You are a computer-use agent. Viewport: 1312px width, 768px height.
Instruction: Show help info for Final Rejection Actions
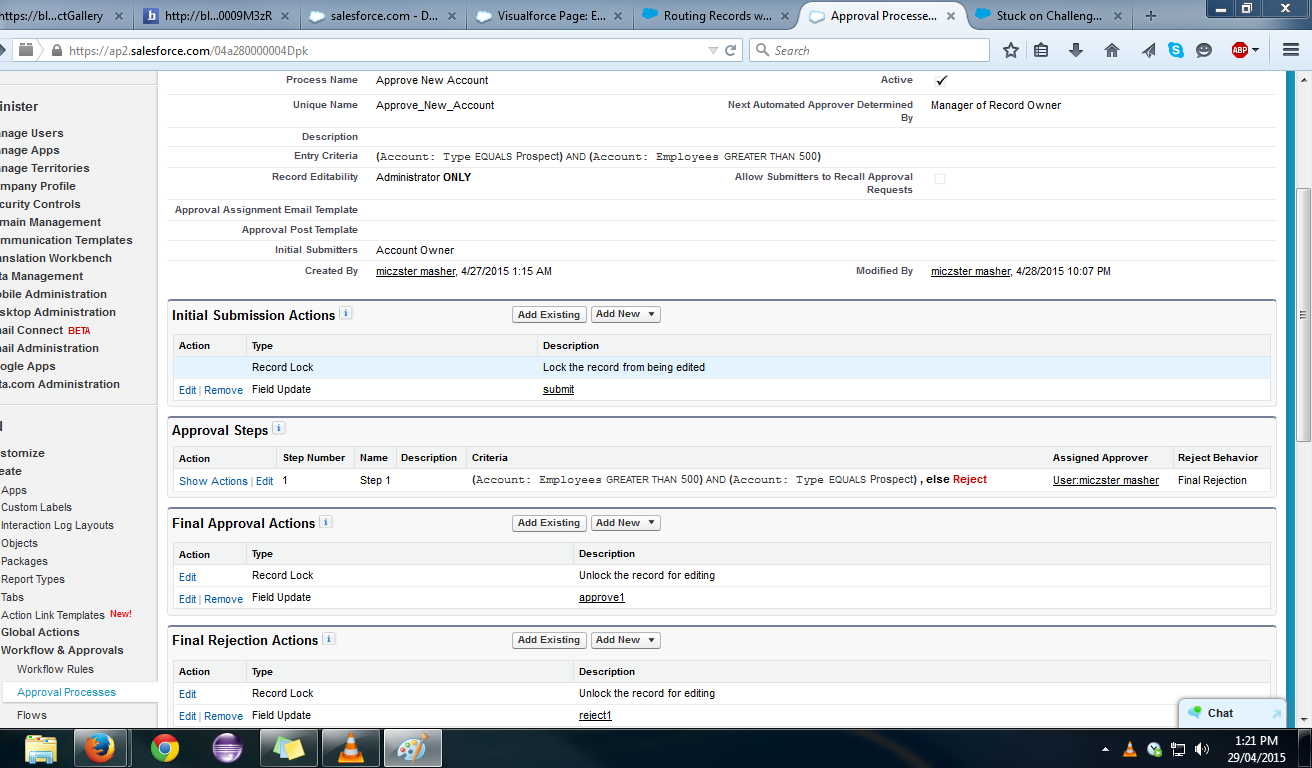(329, 638)
